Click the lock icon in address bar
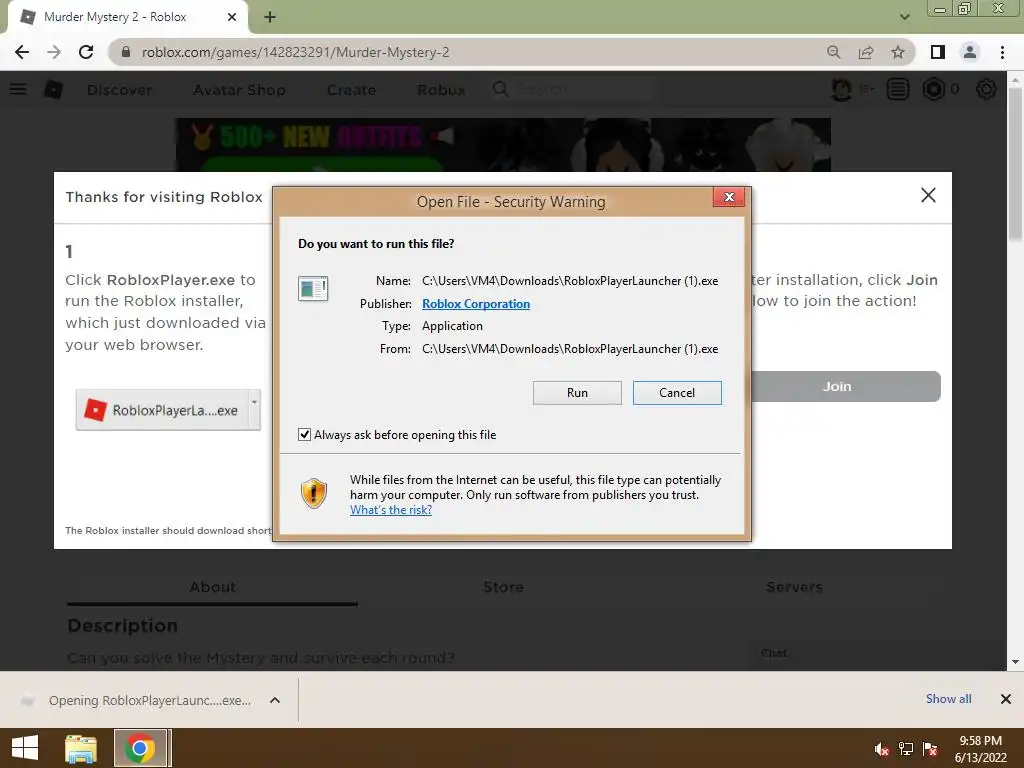This screenshot has height=768, width=1024. (x=126, y=52)
